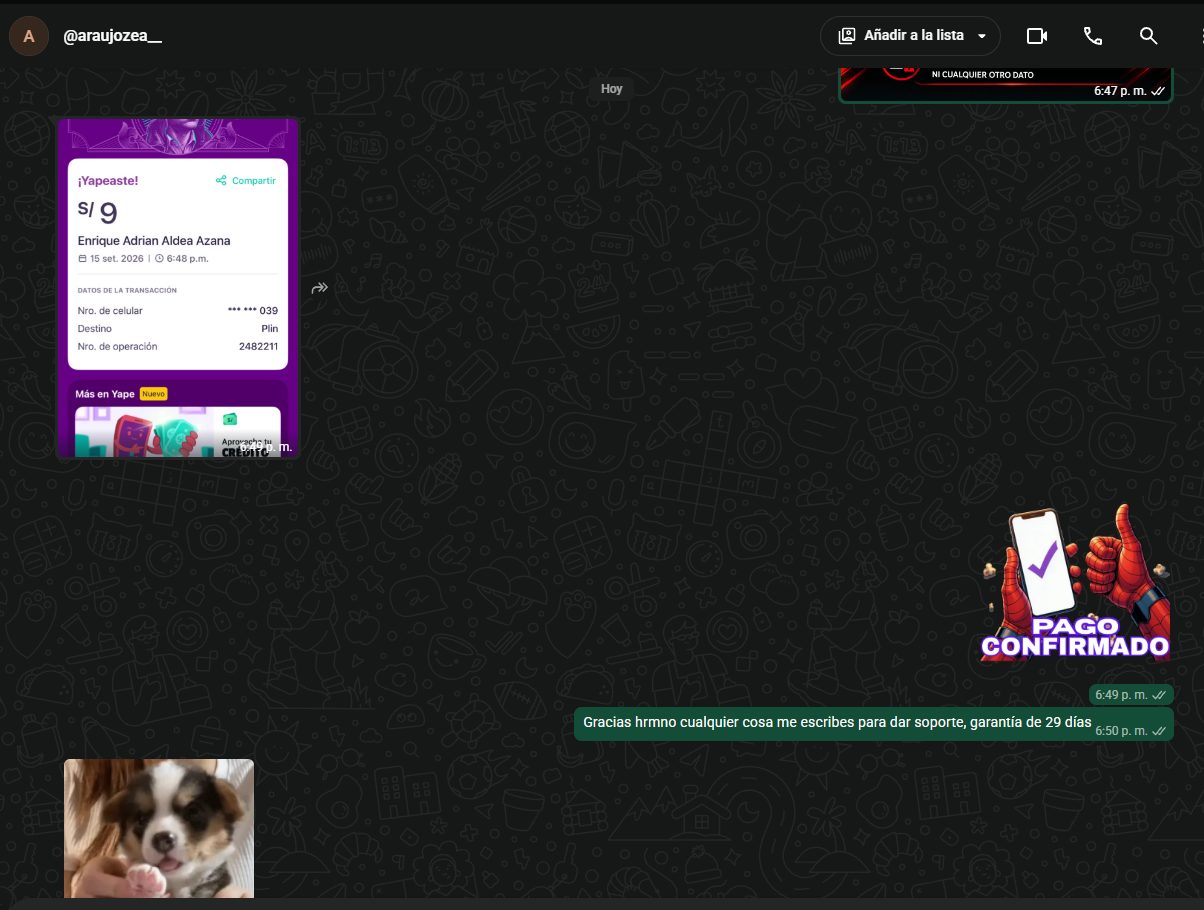Viewport: 1204px width, 910px height.
Task: Click the read checkmarks on 6:50 p. m. message
Action: [x=1158, y=731]
